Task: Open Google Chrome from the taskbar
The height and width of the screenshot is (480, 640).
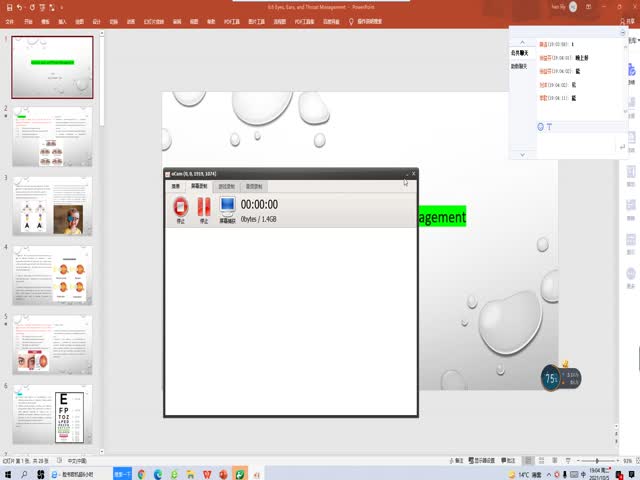Action: coord(142,472)
